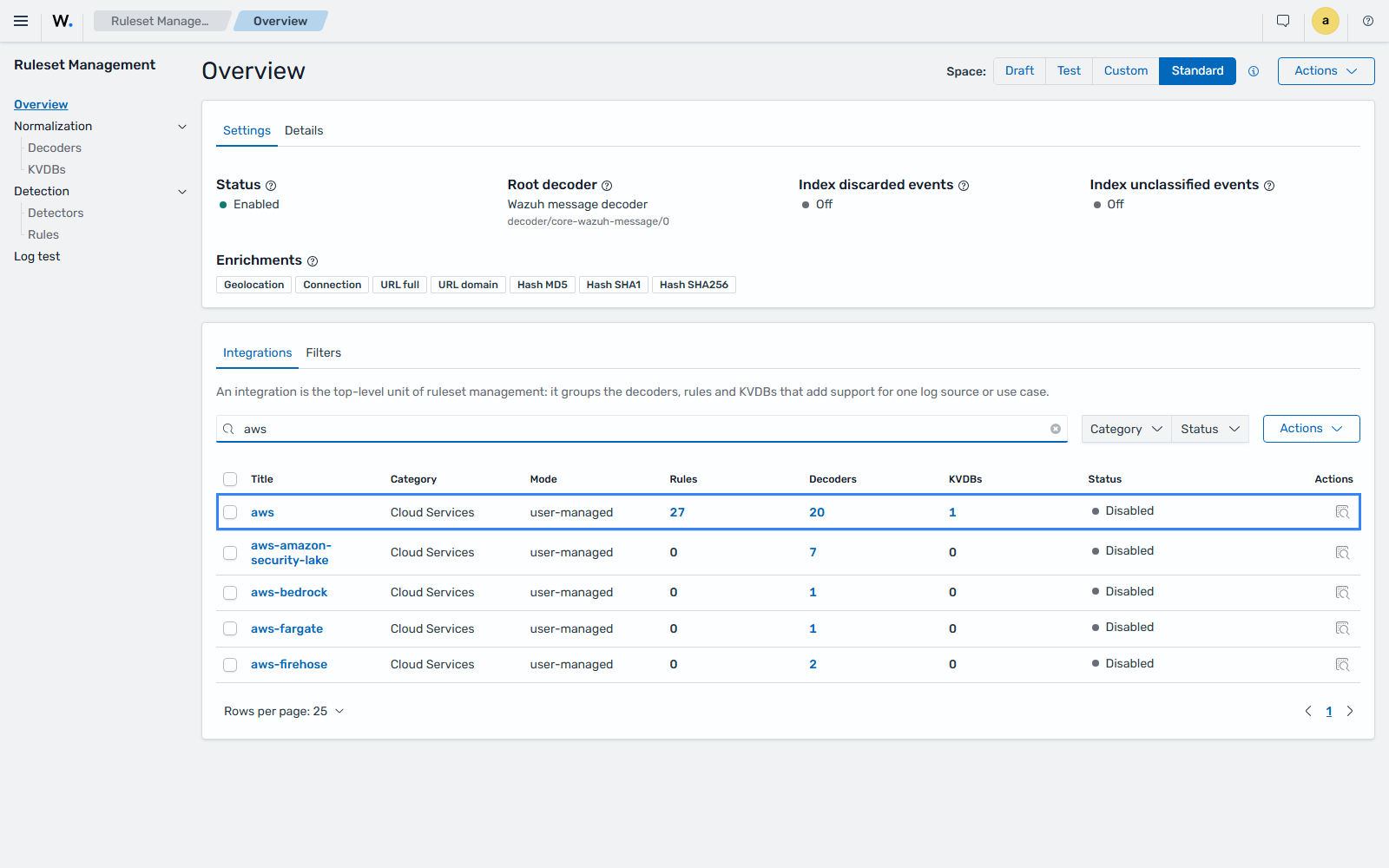The width and height of the screenshot is (1389, 868).
Task: Click the search magnifier icon
Action: tap(228, 429)
